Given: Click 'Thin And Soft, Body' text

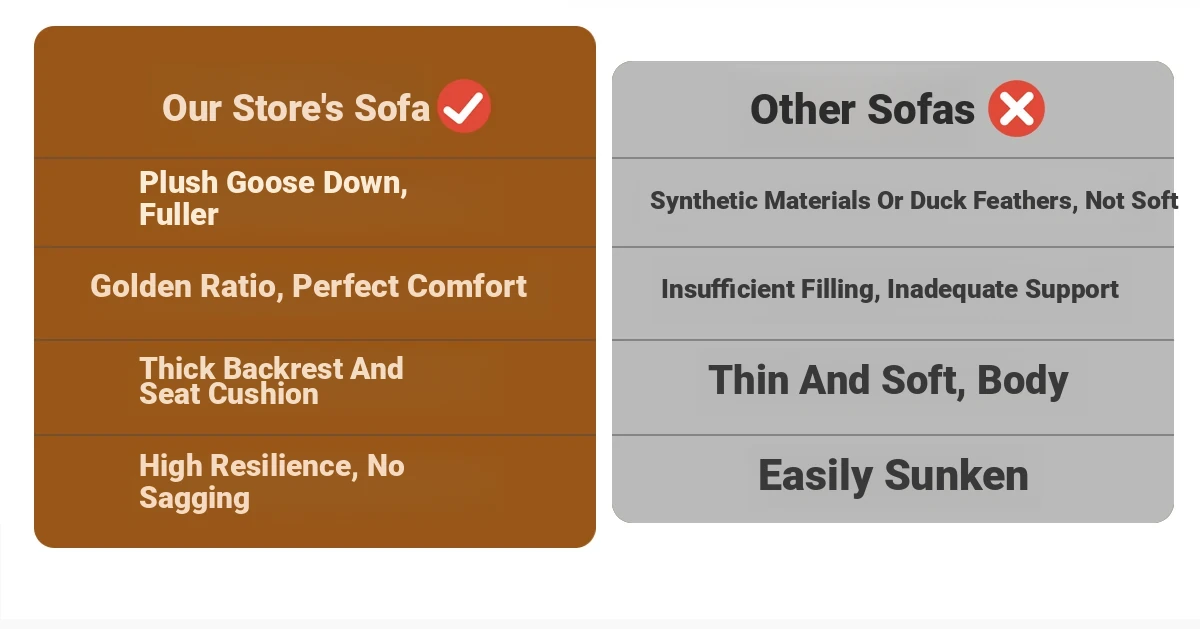Looking at the screenshot, I should pyautogui.click(x=888, y=380).
